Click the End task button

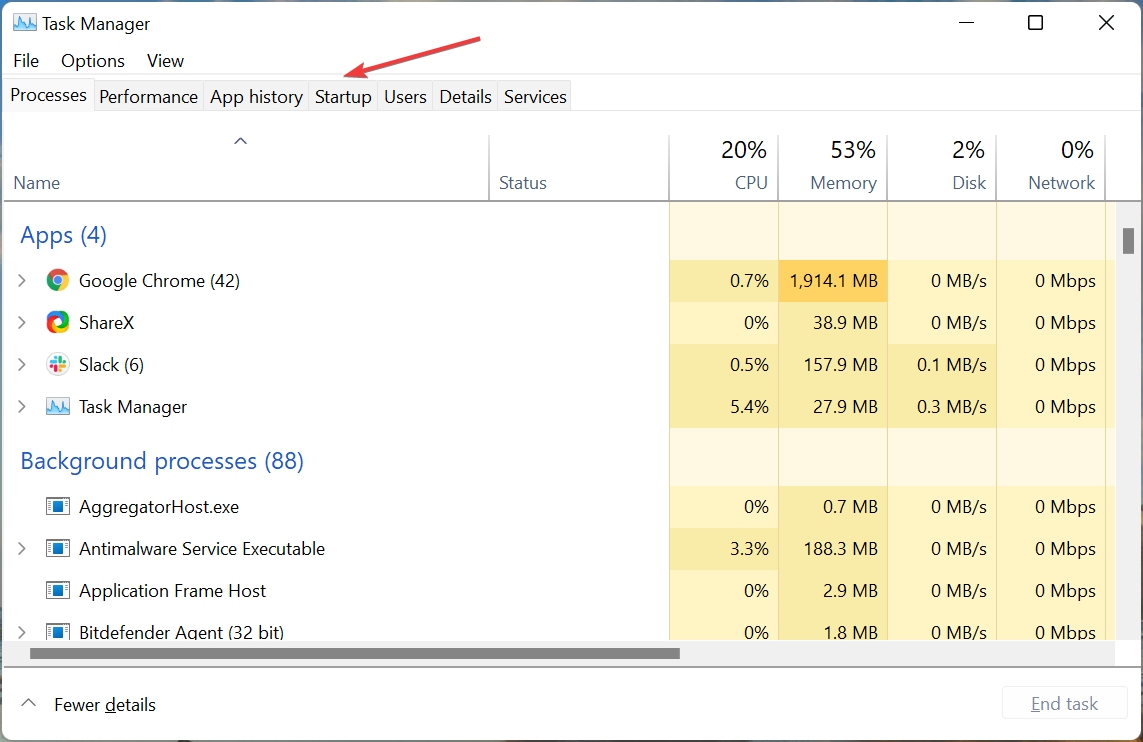coord(1064,703)
